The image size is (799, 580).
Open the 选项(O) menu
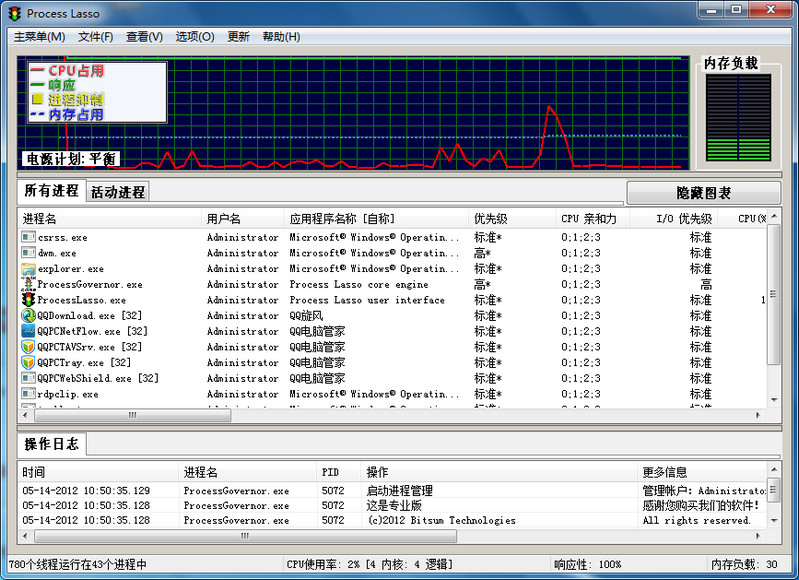pos(195,37)
